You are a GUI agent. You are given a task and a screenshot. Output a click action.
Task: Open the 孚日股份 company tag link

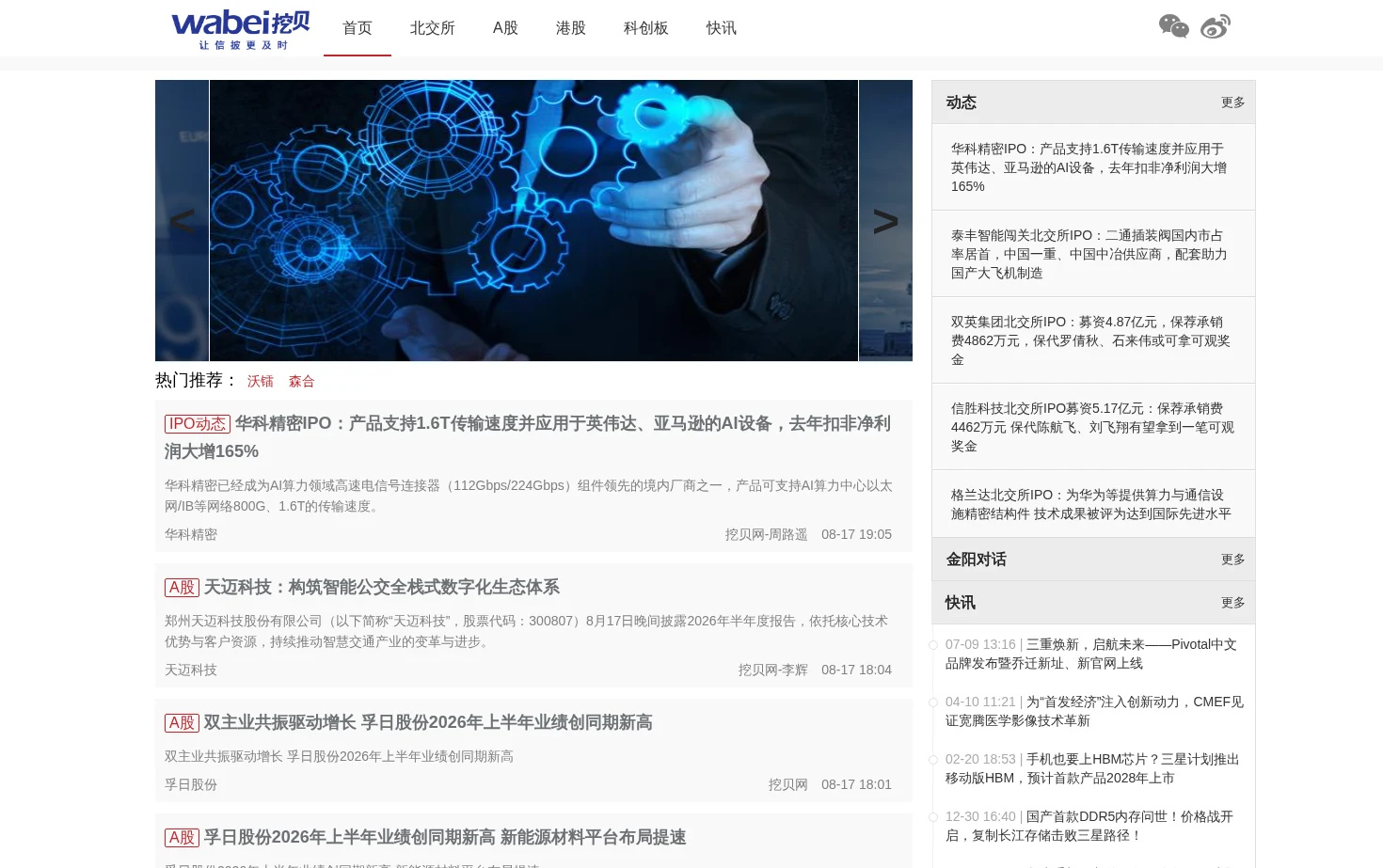click(x=191, y=784)
